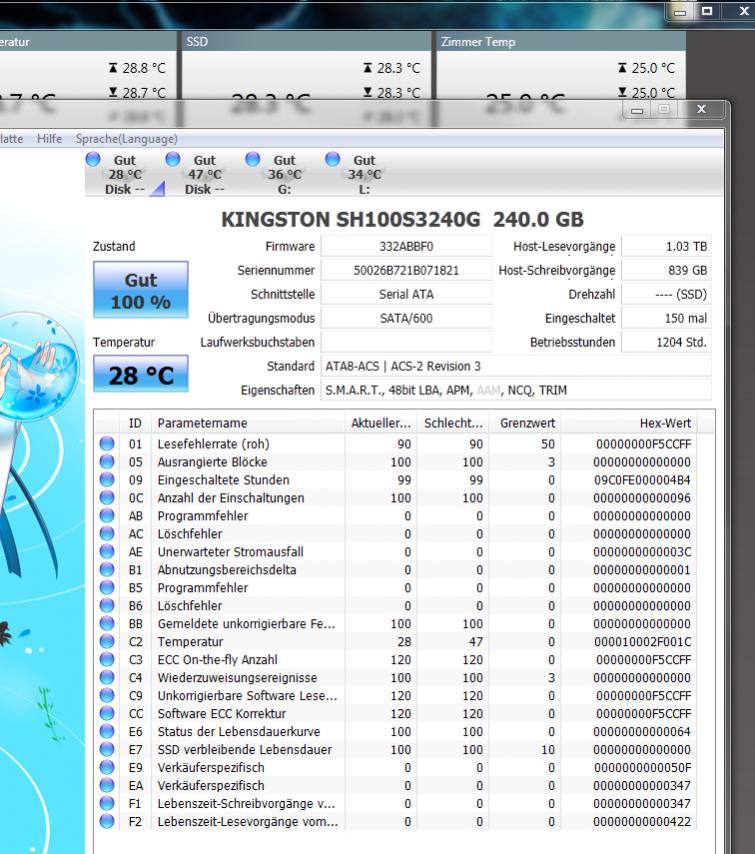Click the status icon for Ausrangierte Blöcke
Screen dimensions: 755x854
[x=107, y=461]
